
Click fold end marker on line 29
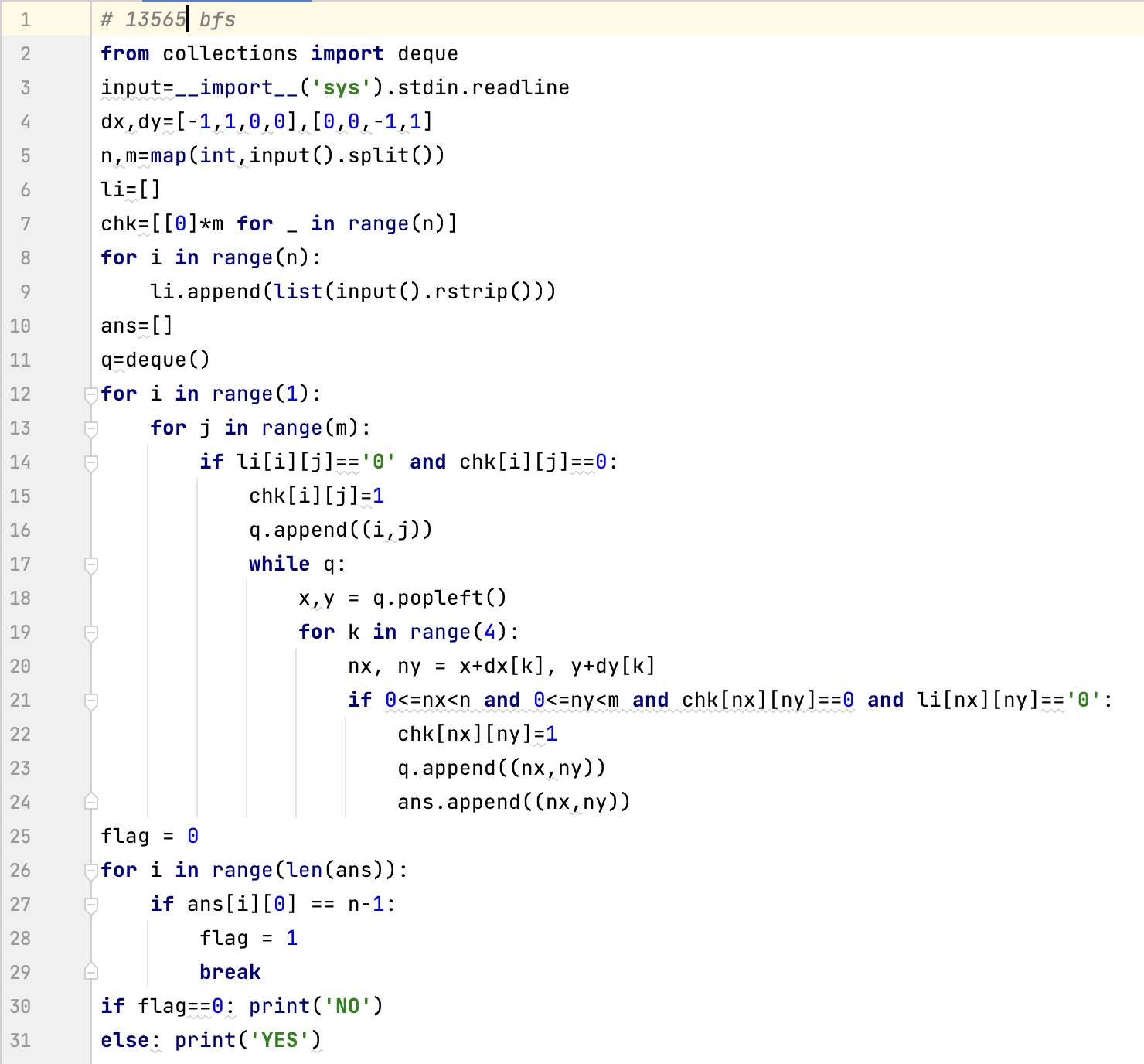point(91,972)
